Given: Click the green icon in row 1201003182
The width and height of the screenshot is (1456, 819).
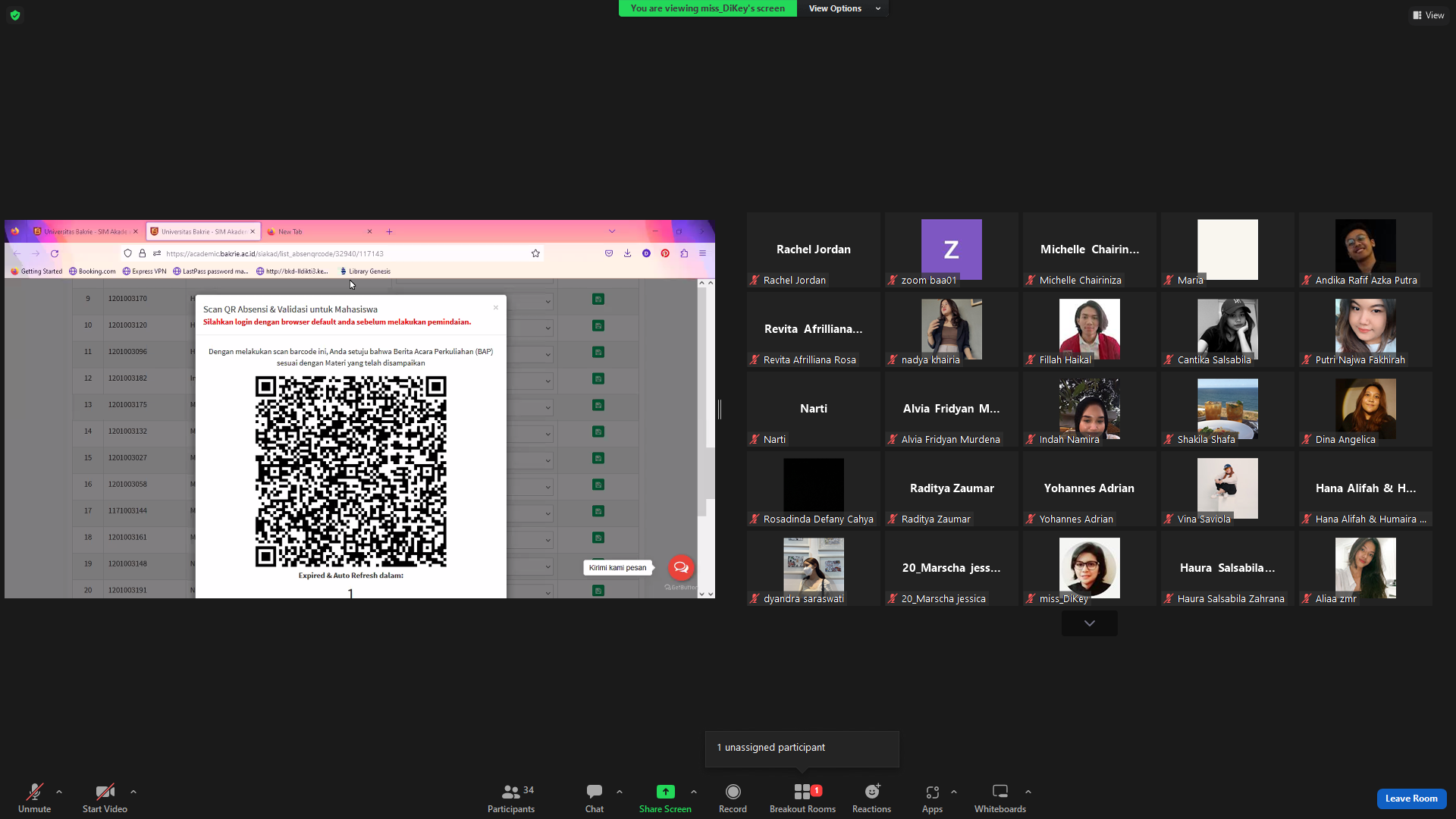Looking at the screenshot, I should click(598, 379).
